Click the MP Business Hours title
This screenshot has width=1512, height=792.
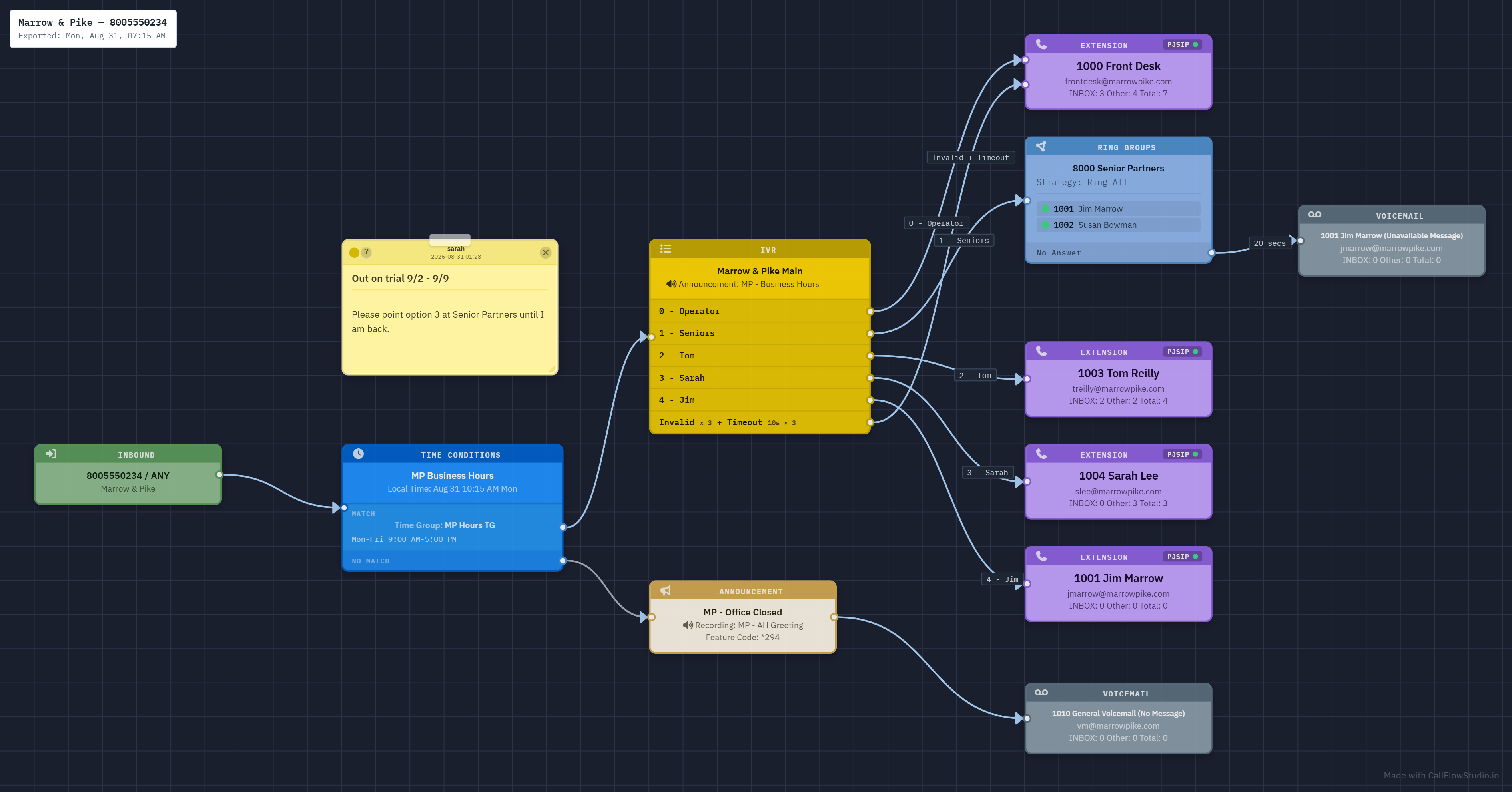(452, 476)
